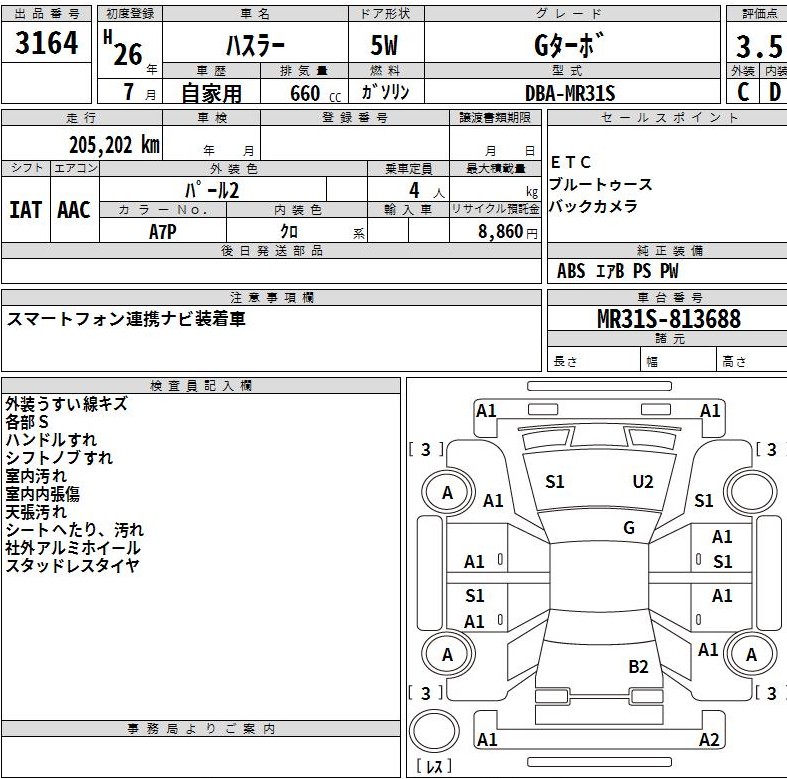Click the door type 5W

pos(384,46)
